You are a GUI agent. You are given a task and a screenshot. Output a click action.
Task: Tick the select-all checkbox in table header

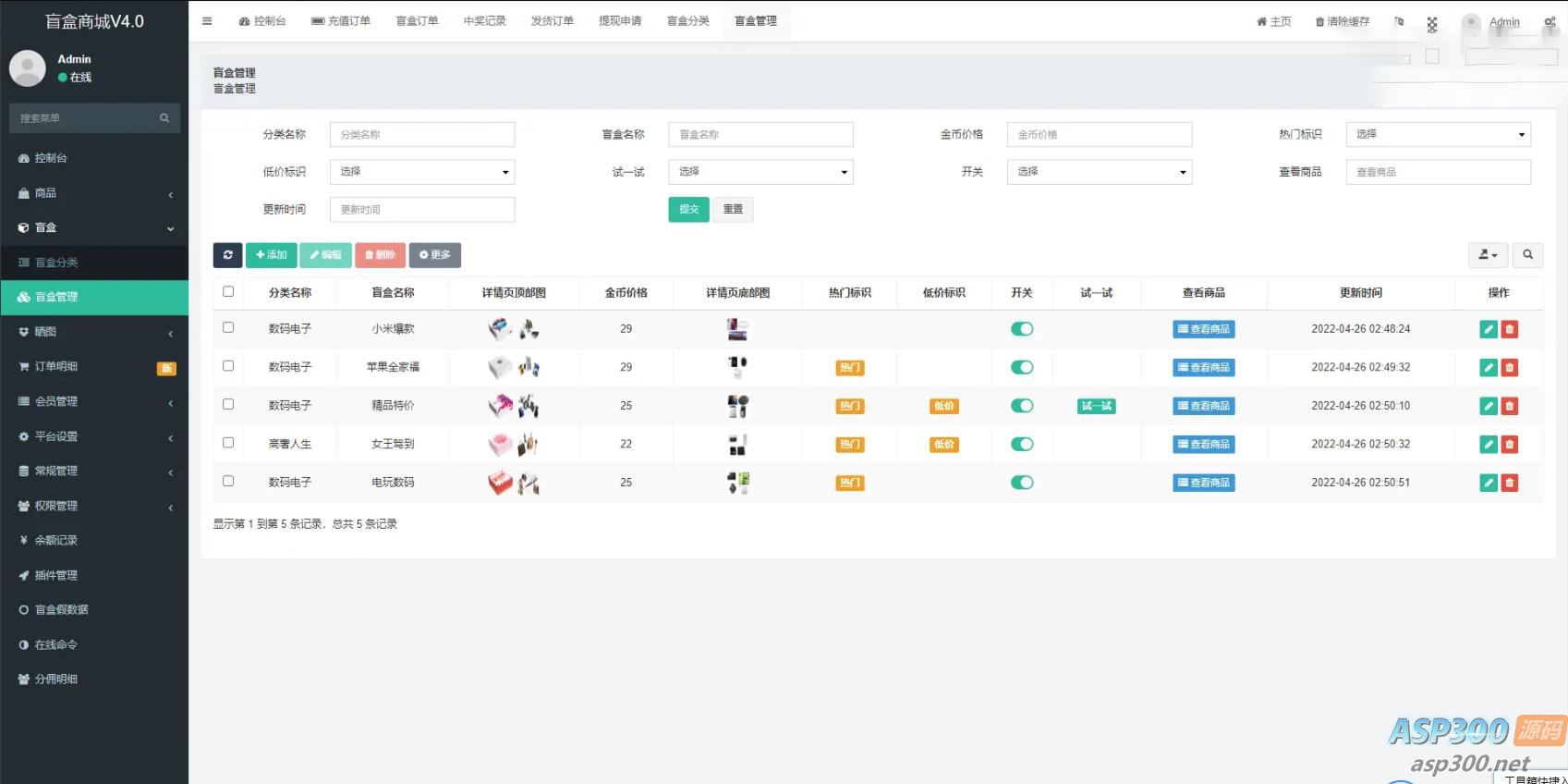[x=228, y=292]
